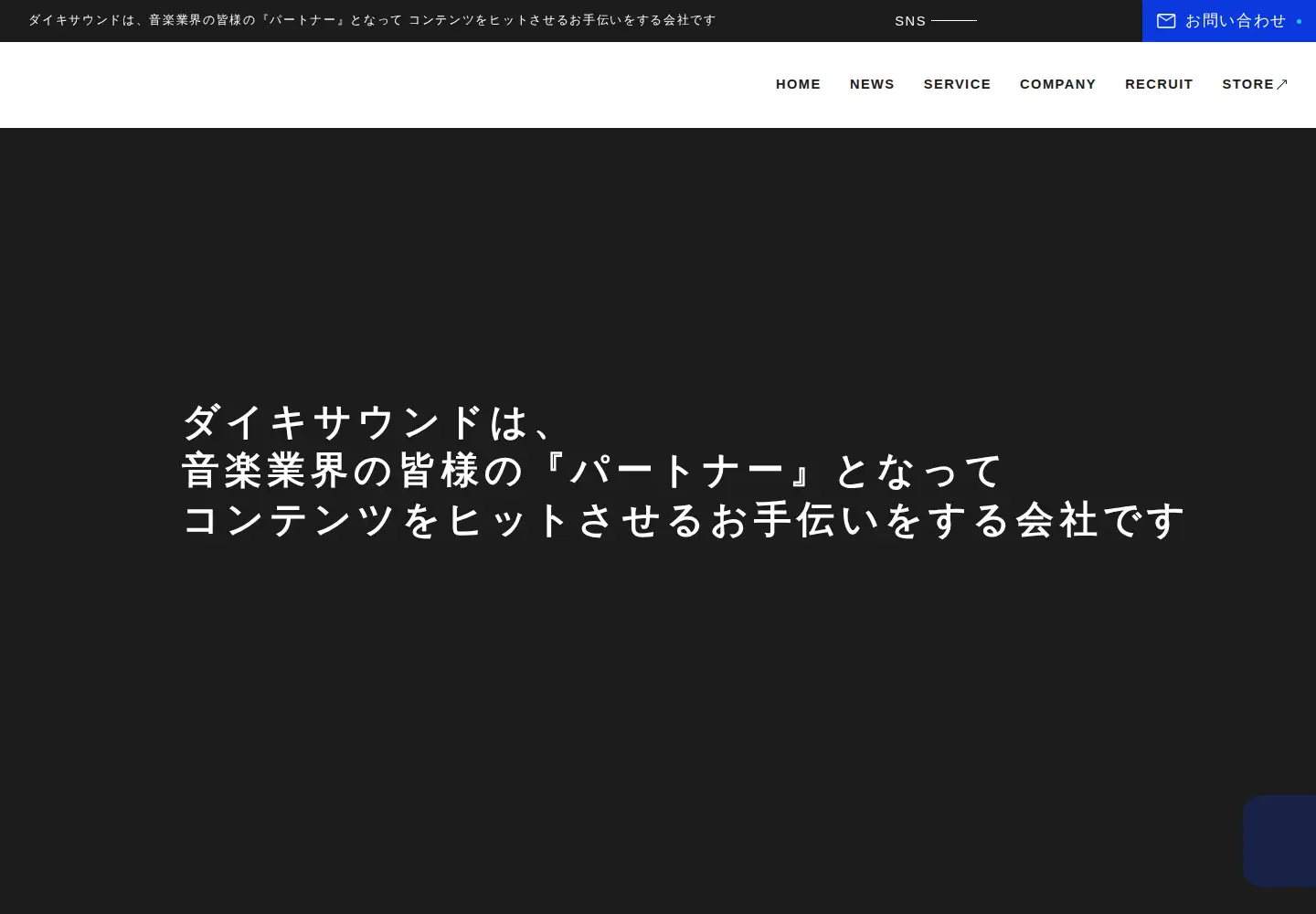Screen dimensions: 1316x914
Task: Open the RECRUIT page
Action: pos(1159,84)
